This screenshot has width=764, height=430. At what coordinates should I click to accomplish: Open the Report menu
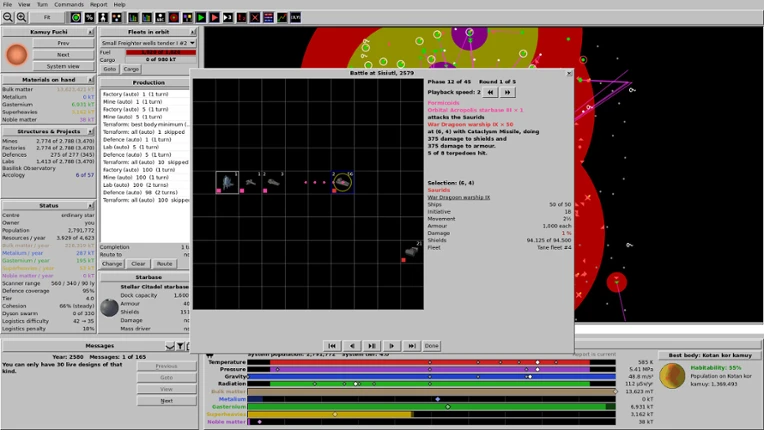(98, 4)
